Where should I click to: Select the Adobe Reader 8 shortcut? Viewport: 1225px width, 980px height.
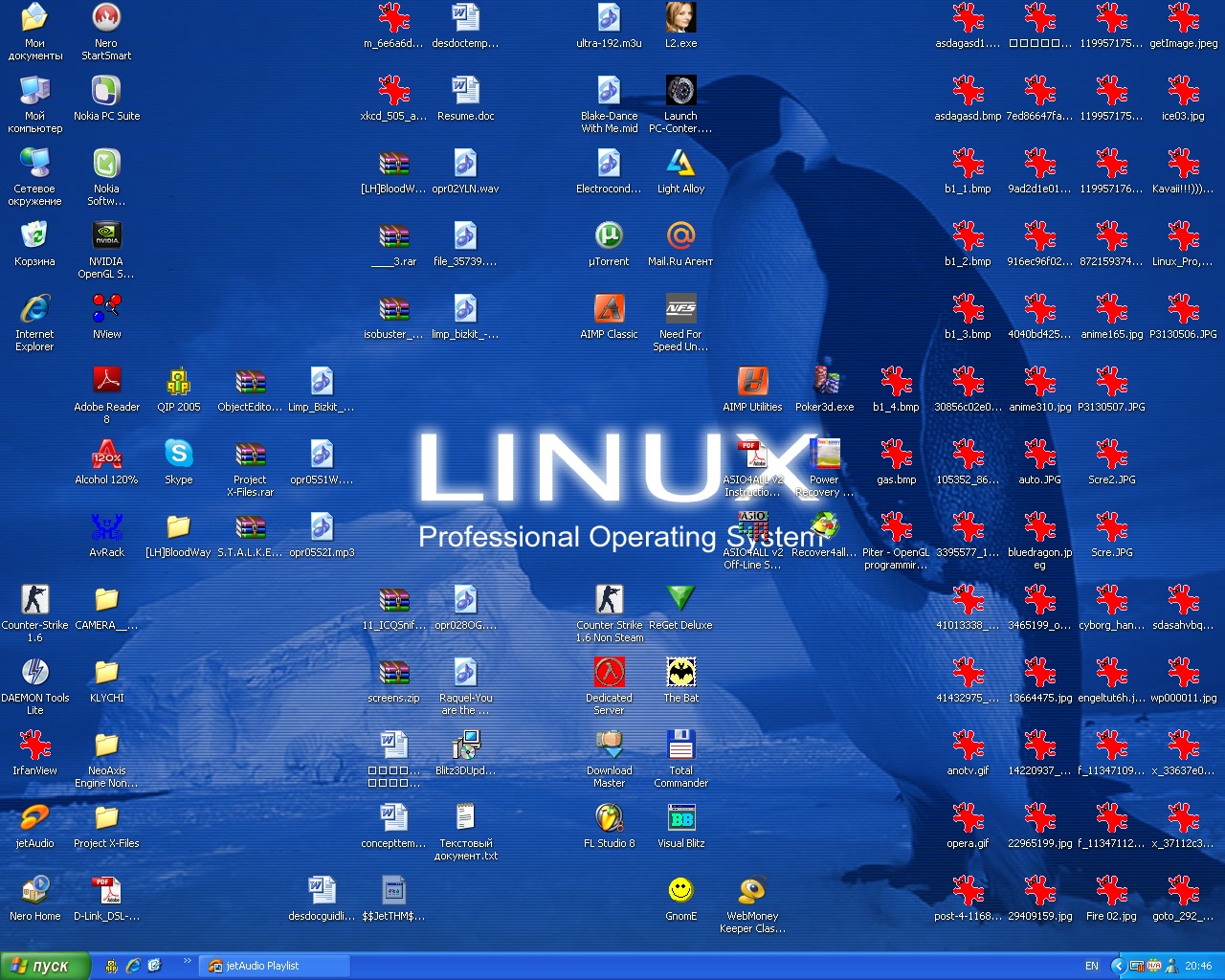pyautogui.click(x=106, y=382)
